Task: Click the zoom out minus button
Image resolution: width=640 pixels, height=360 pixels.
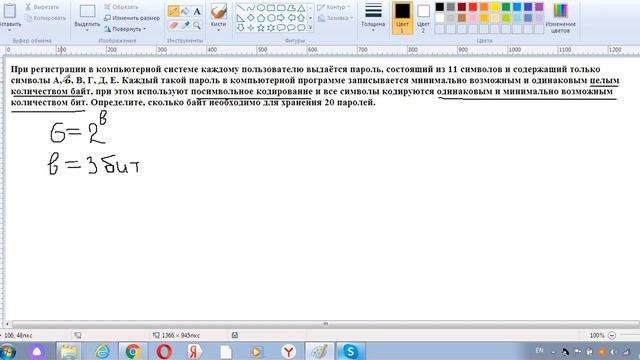Action: coord(611,335)
